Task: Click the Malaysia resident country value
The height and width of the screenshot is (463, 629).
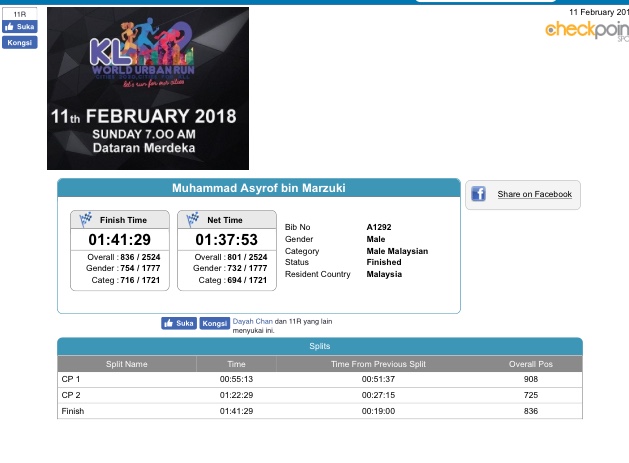Action: (384, 274)
